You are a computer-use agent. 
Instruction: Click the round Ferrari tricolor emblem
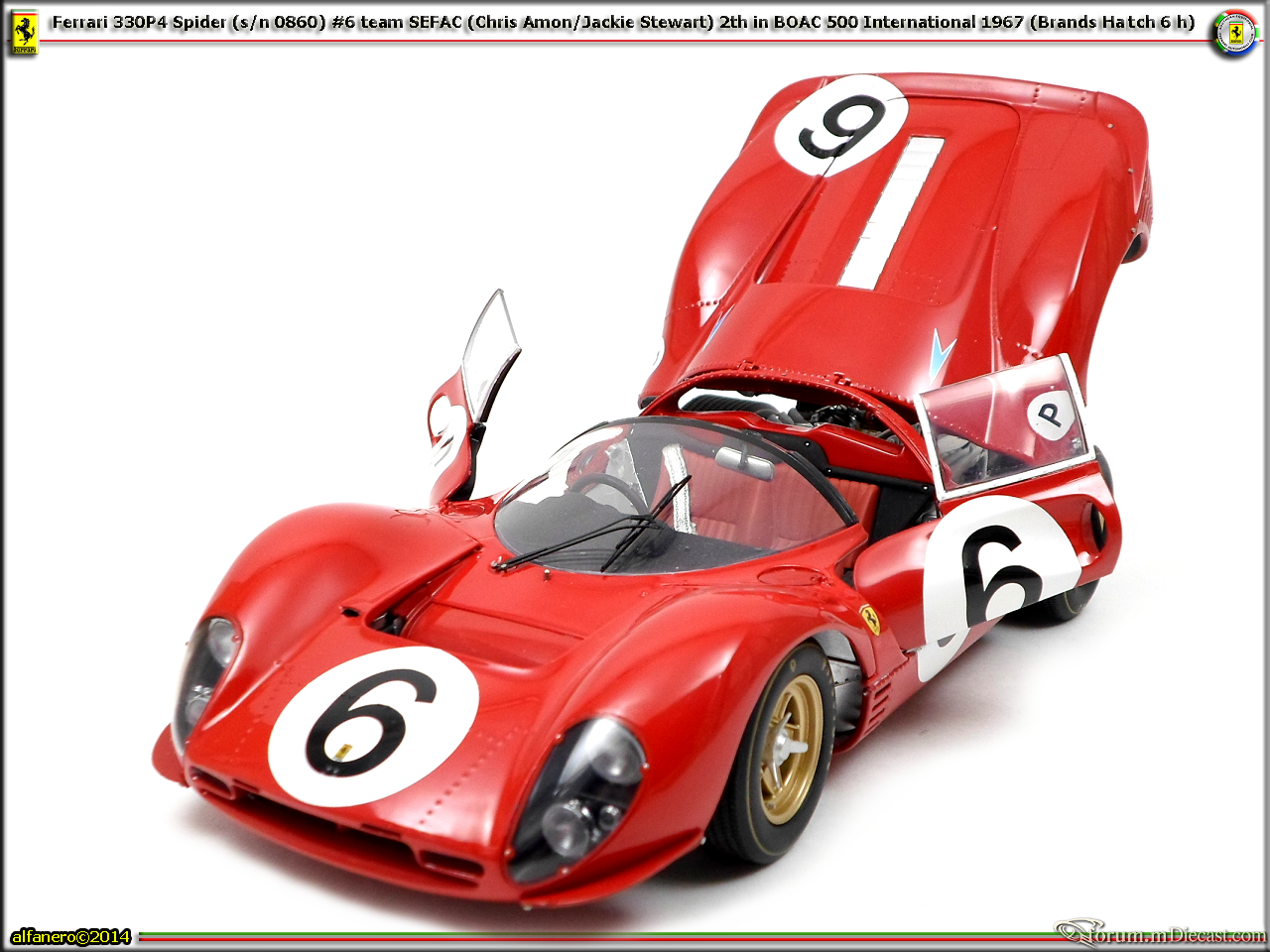click(x=1235, y=33)
